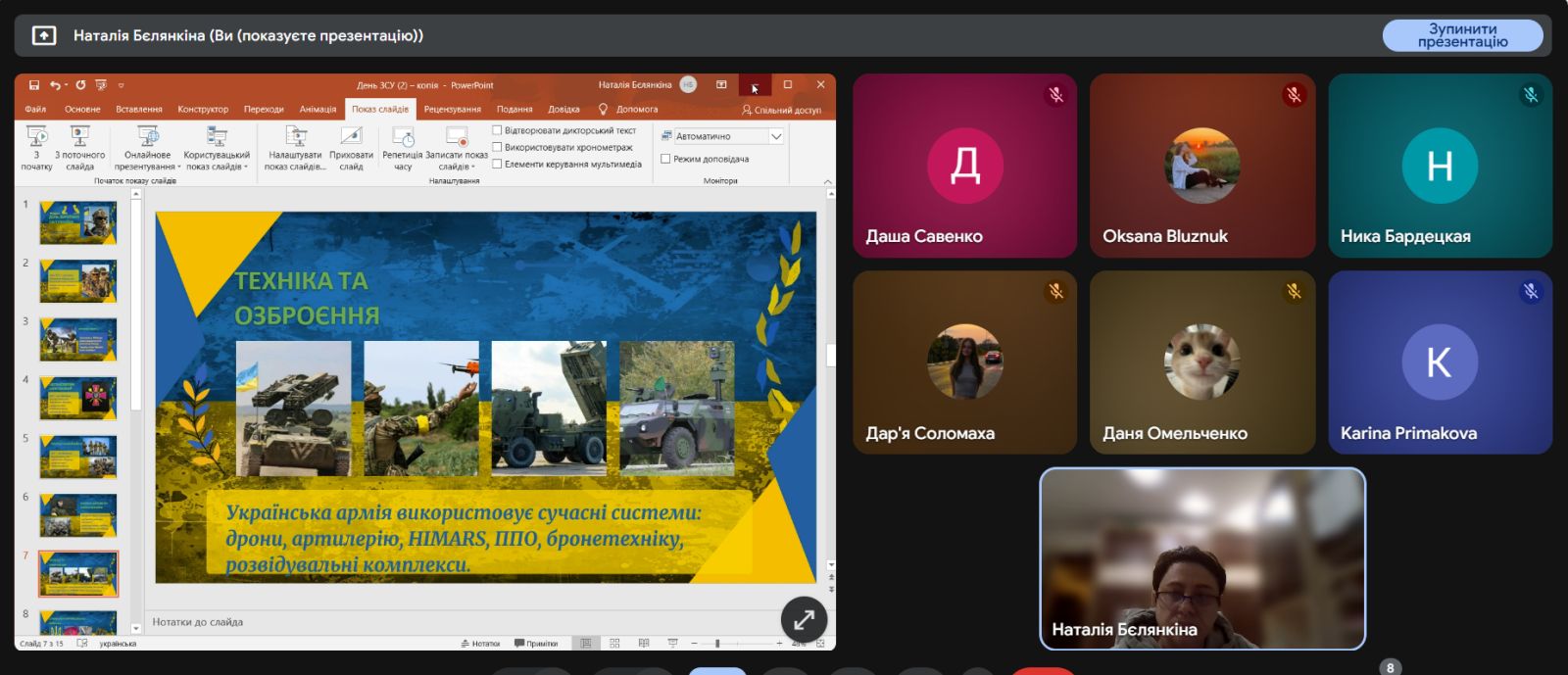This screenshot has width=1568, height=675.
Task: Select slide 3 thumbnail in the panel
Action: pos(78,340)
